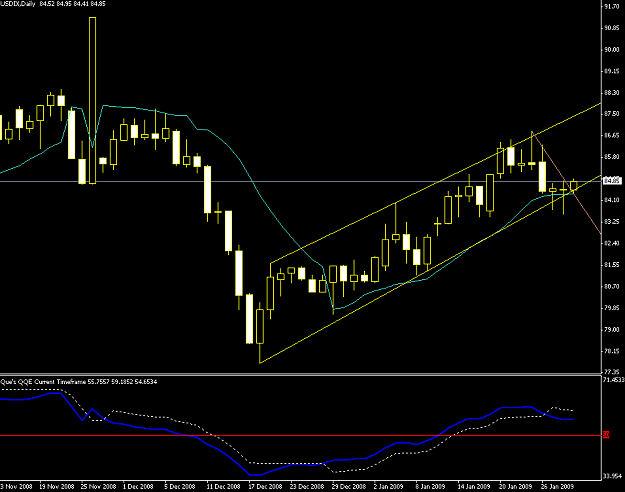Select the 88.30 price axis label
Viewport: 625px width, 492px height.
612,92
